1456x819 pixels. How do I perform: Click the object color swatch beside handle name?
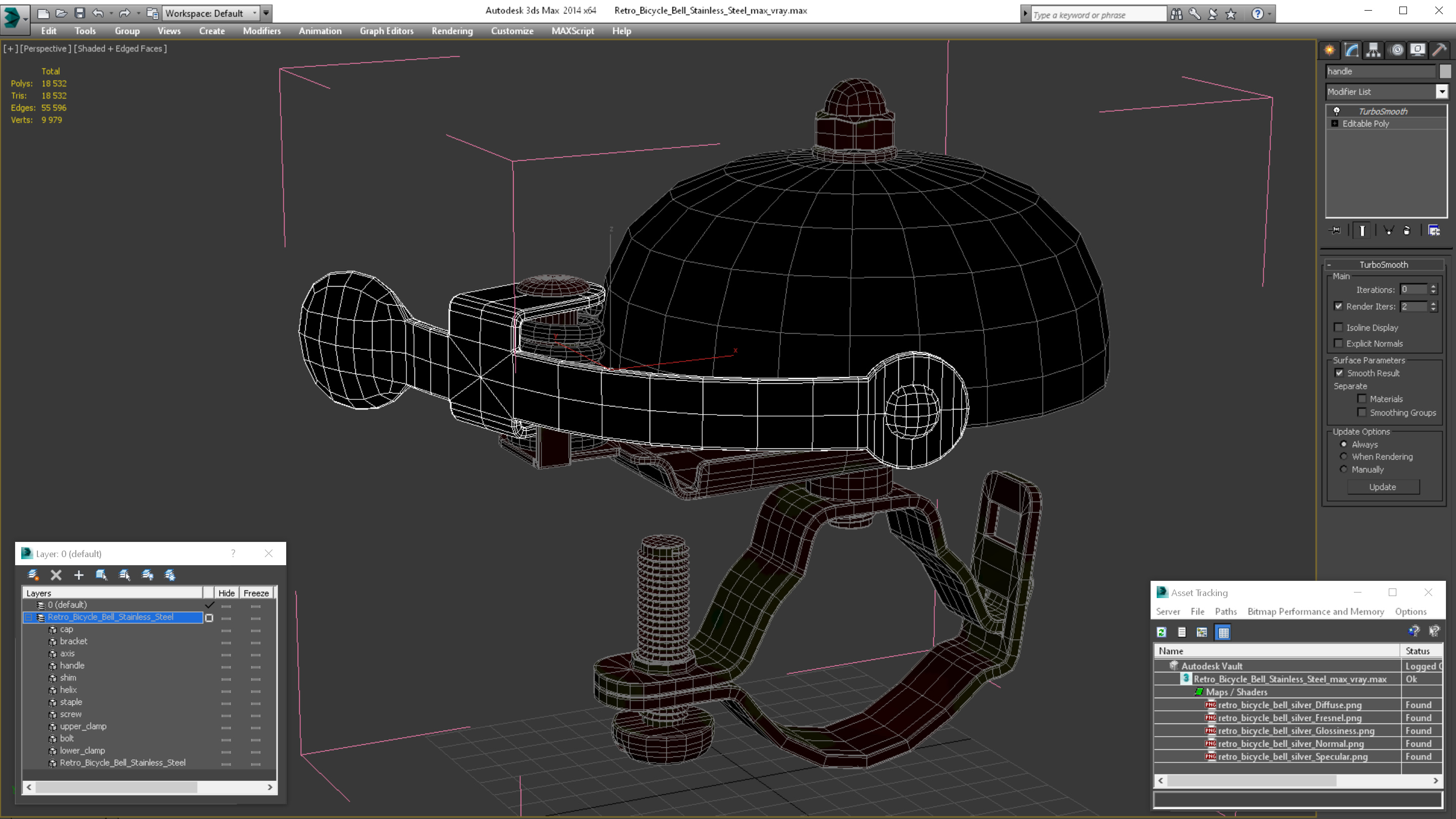click(x=1445, y=71)
